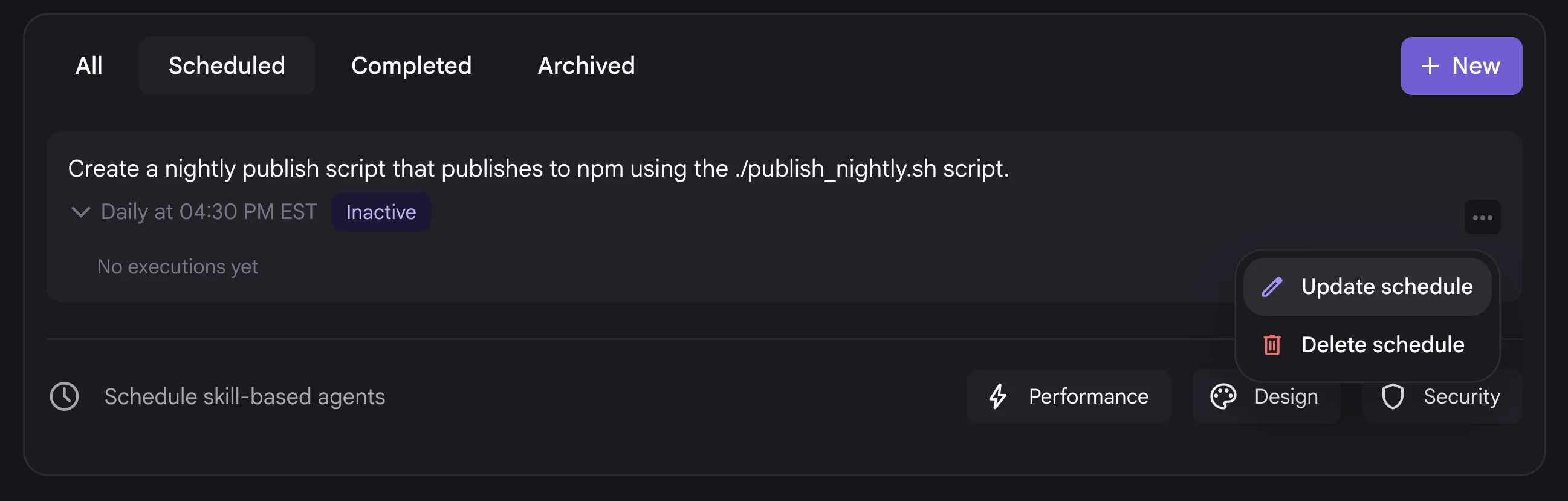Click the clock icon near Schedule skill-based agents
This screenshot has height=501, width=1568.
(x=65, y=396)
